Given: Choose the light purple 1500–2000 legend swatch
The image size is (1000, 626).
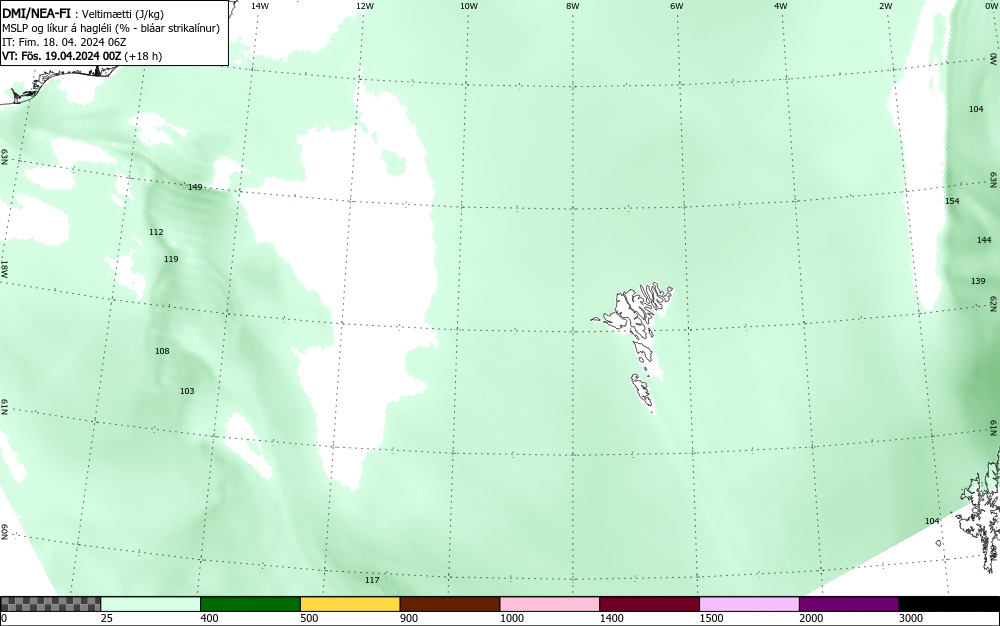Looking at the screenshot, I should 749,604.
